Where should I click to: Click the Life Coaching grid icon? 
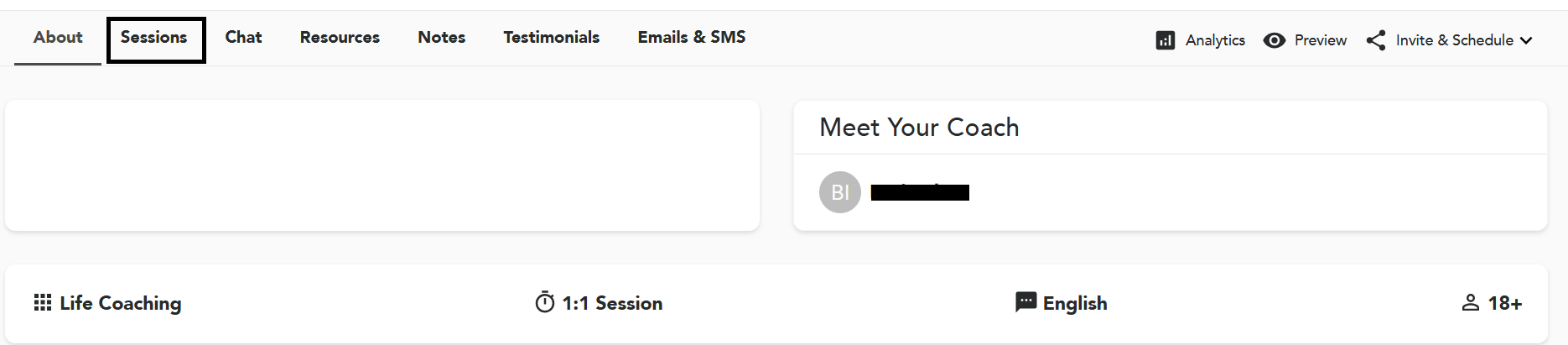pos(43,303)
